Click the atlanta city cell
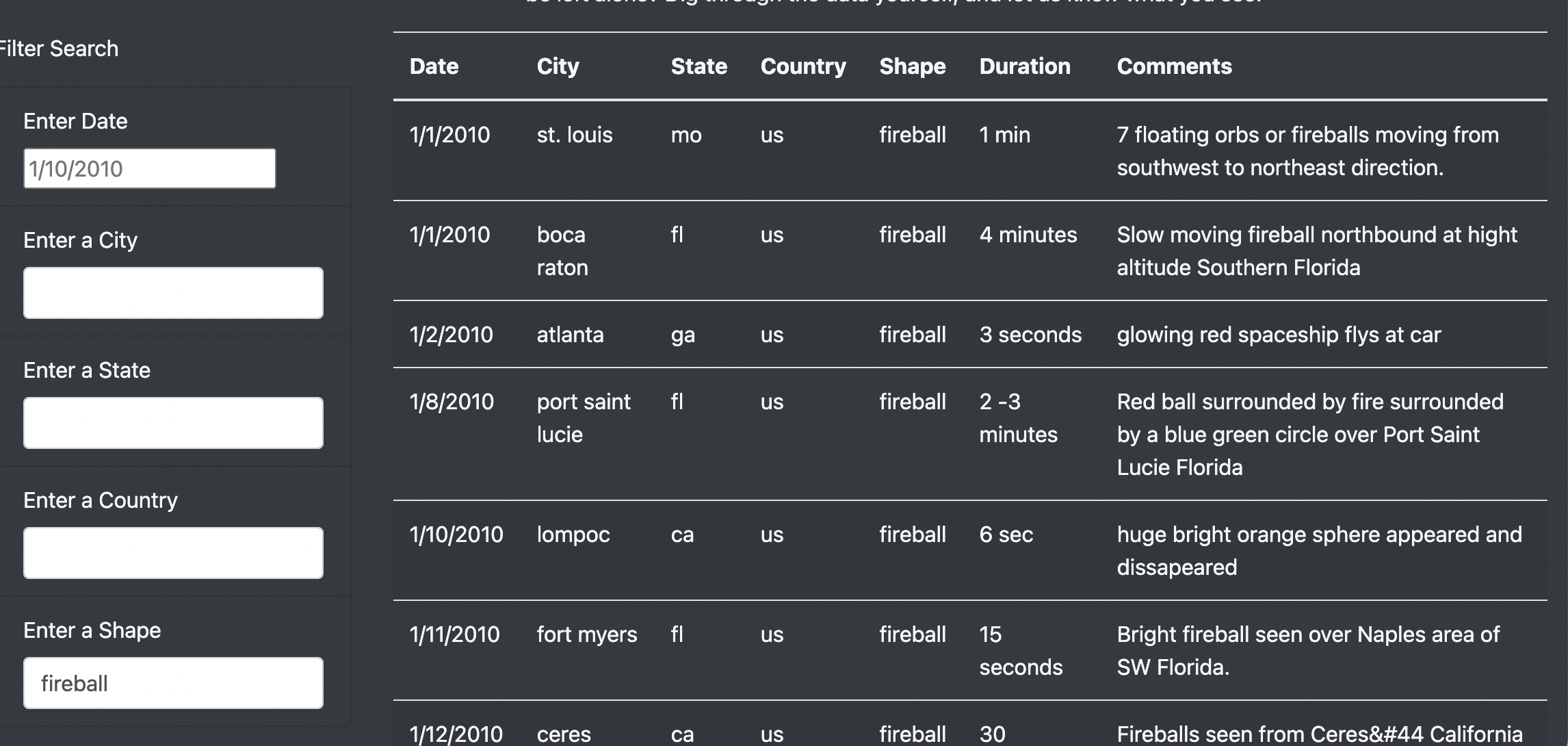 (570, 335)
